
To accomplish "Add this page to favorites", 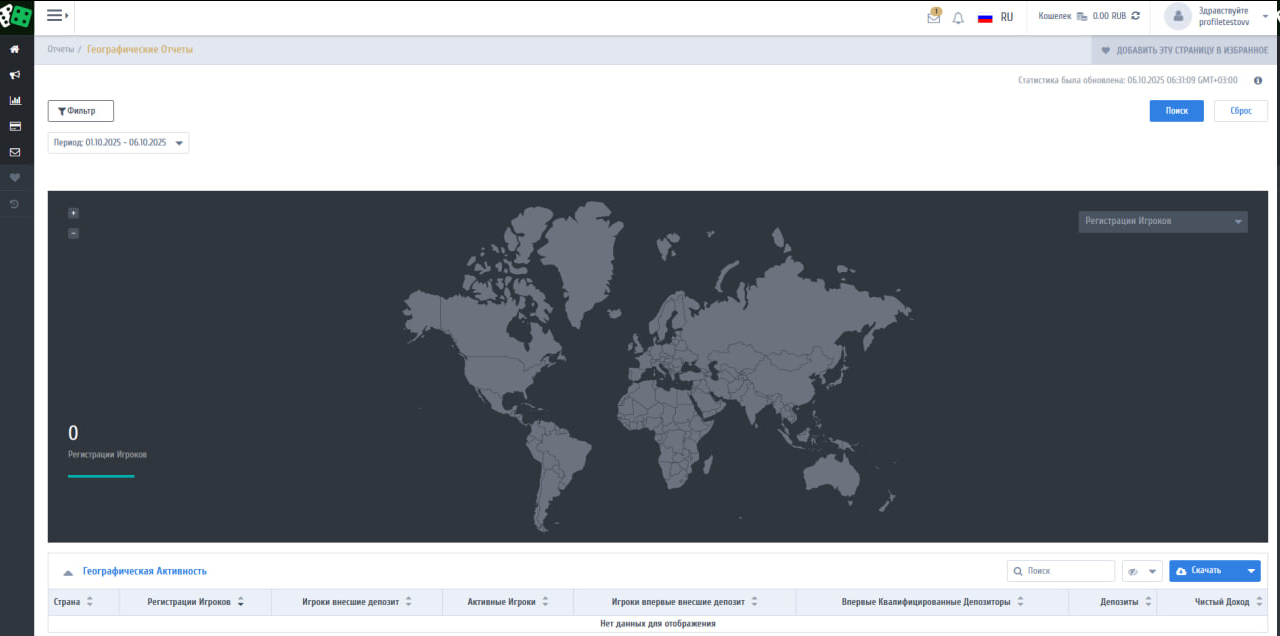I will (1184, 50).
